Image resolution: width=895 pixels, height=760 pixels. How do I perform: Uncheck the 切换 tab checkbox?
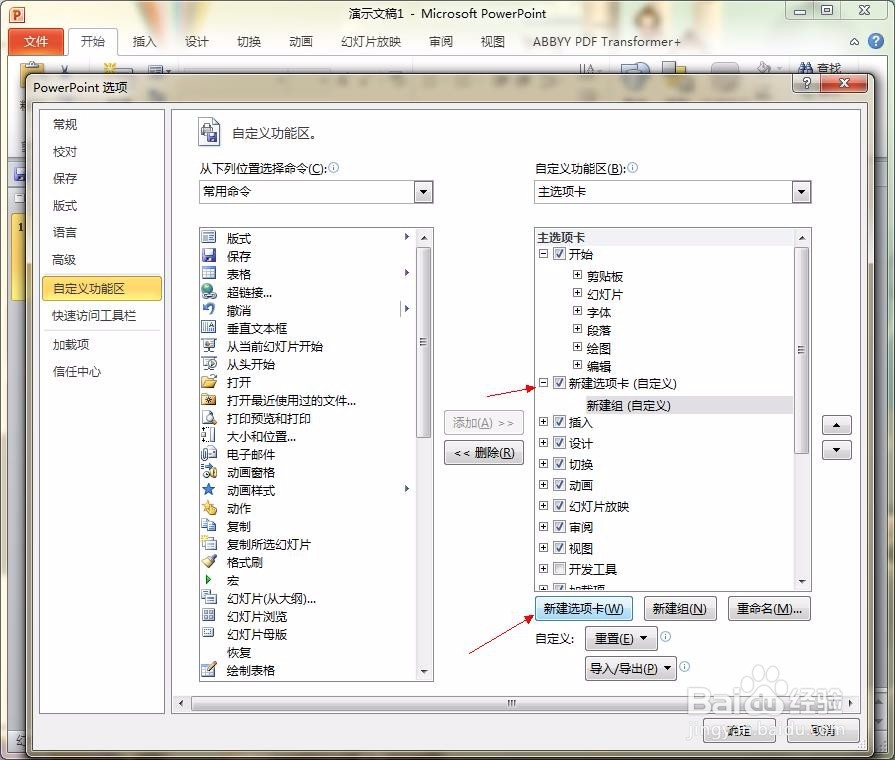click(559, 464)
